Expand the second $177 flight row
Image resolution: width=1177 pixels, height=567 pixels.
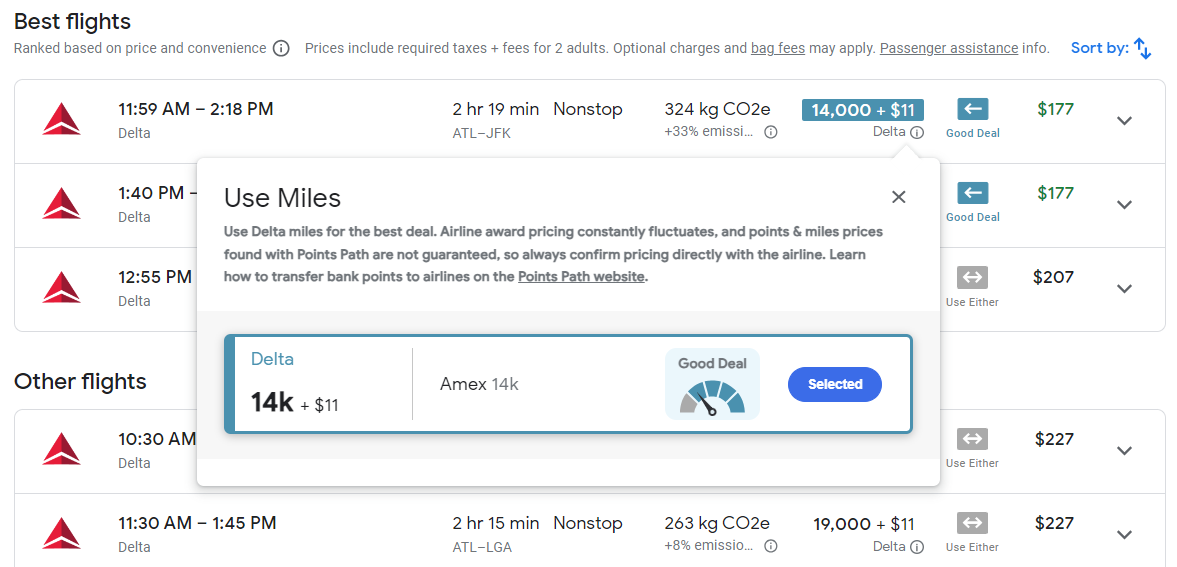(x=1124, y=205)
